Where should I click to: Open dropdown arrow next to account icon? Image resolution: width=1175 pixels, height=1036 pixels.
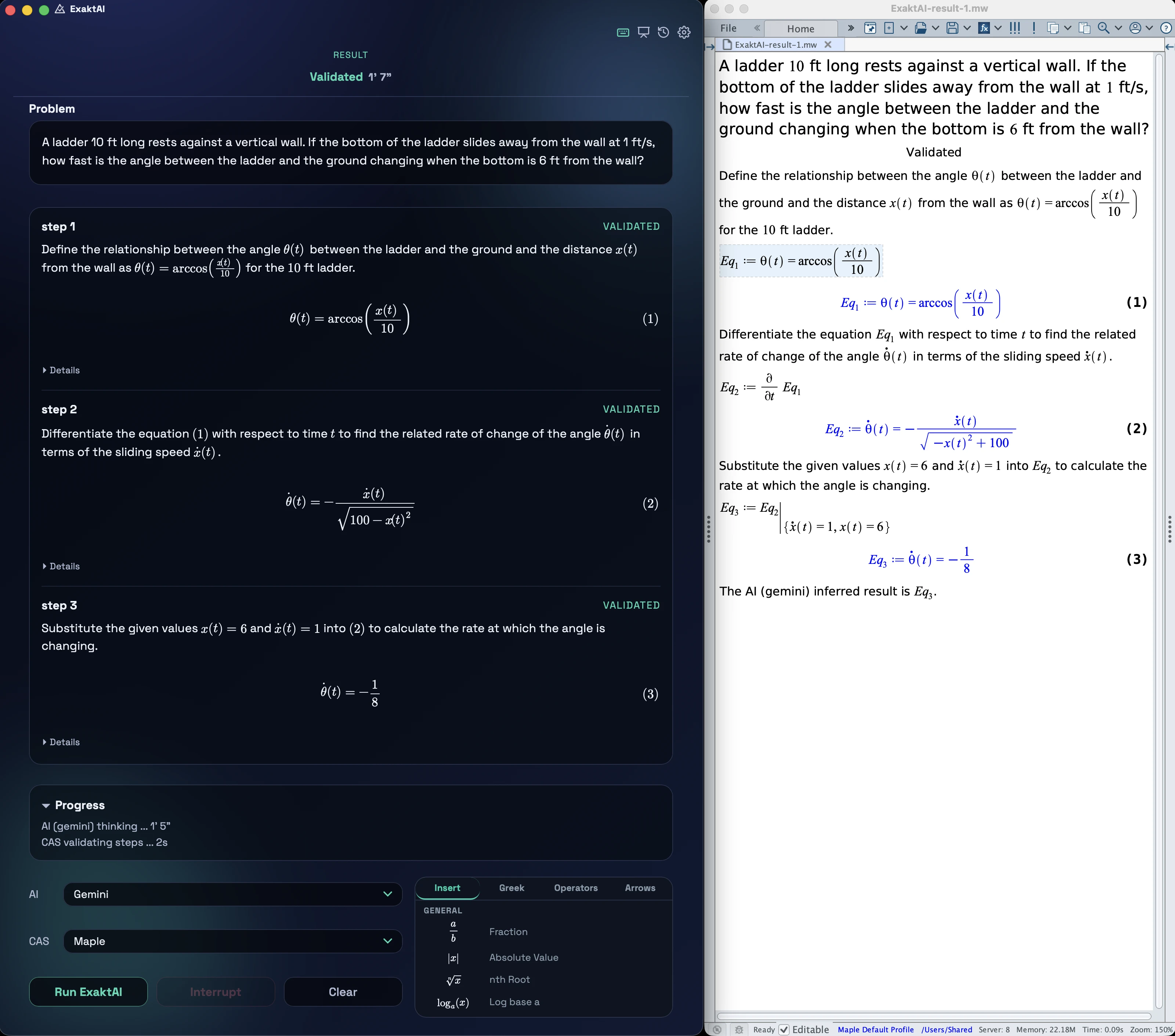tap(1149, 28)
